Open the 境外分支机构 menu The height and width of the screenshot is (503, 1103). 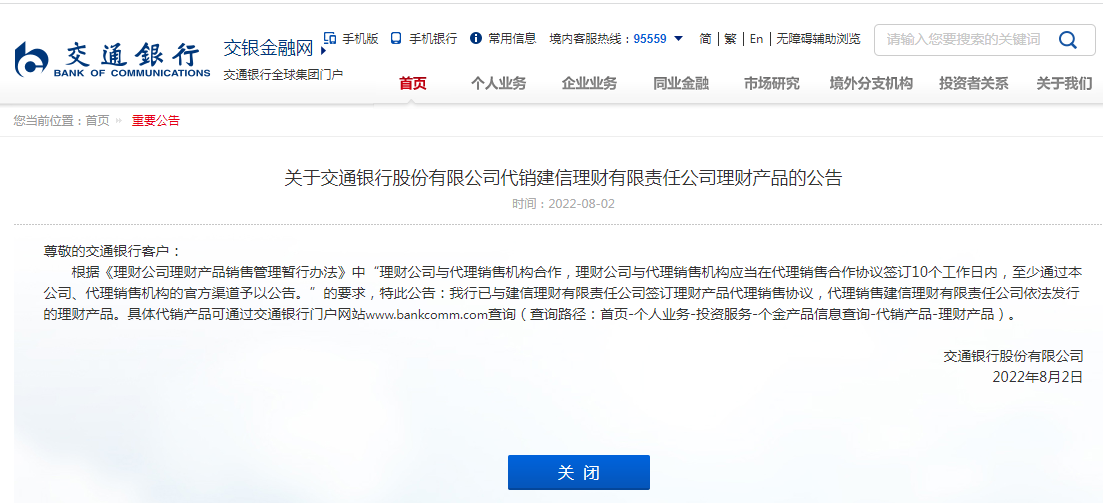(871, 83)
